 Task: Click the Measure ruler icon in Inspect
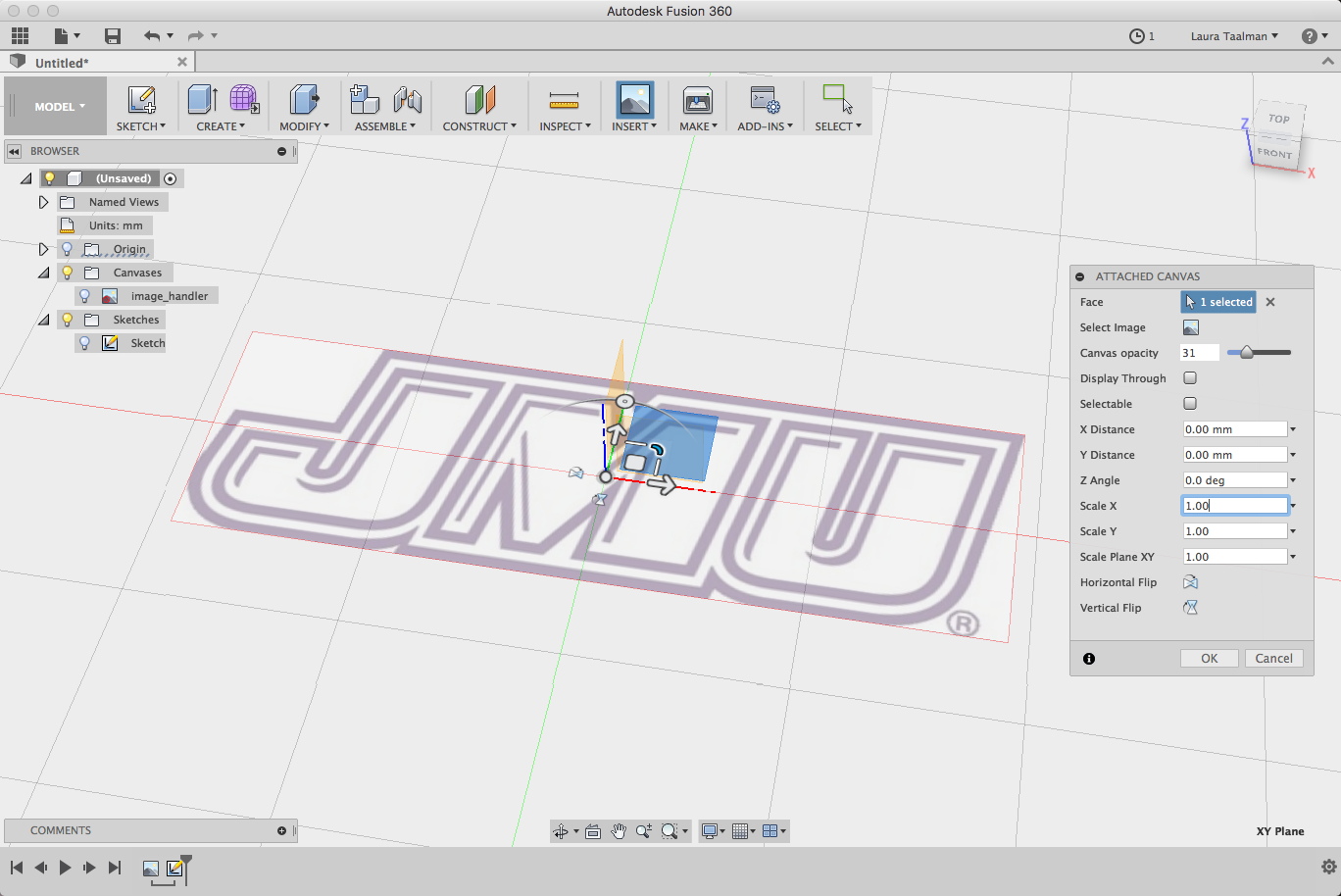point(565,99)
